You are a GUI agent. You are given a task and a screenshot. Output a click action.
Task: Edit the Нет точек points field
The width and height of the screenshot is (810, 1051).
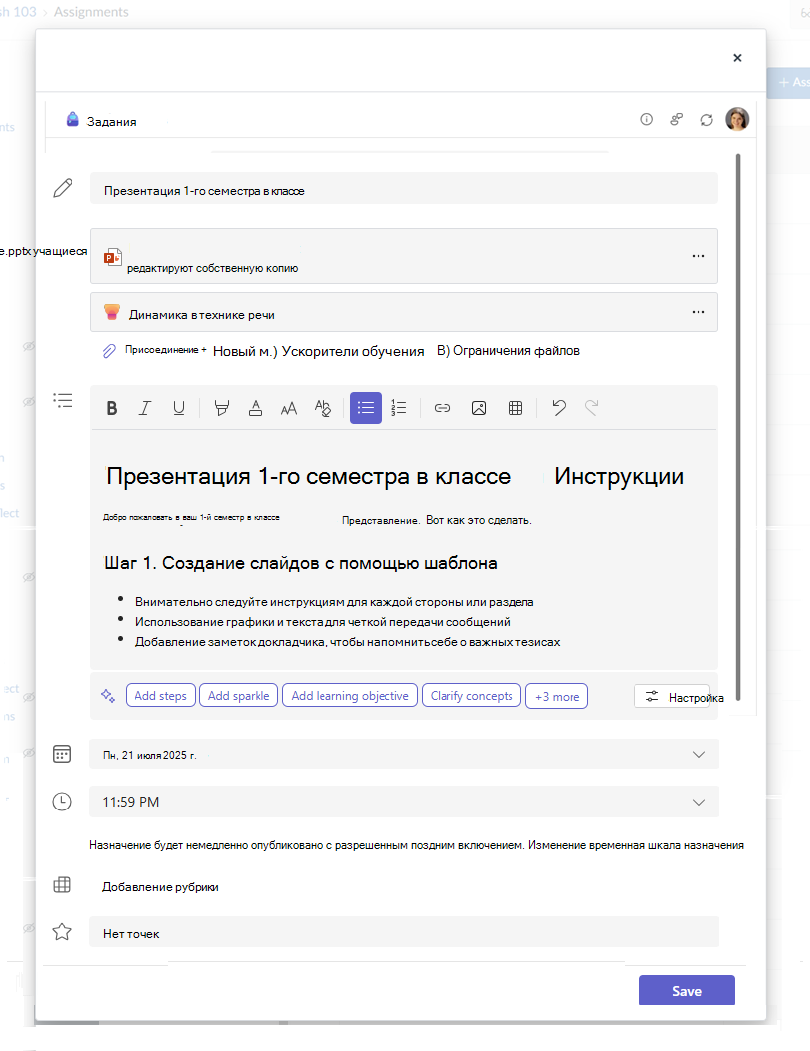(x=404, y=932)
